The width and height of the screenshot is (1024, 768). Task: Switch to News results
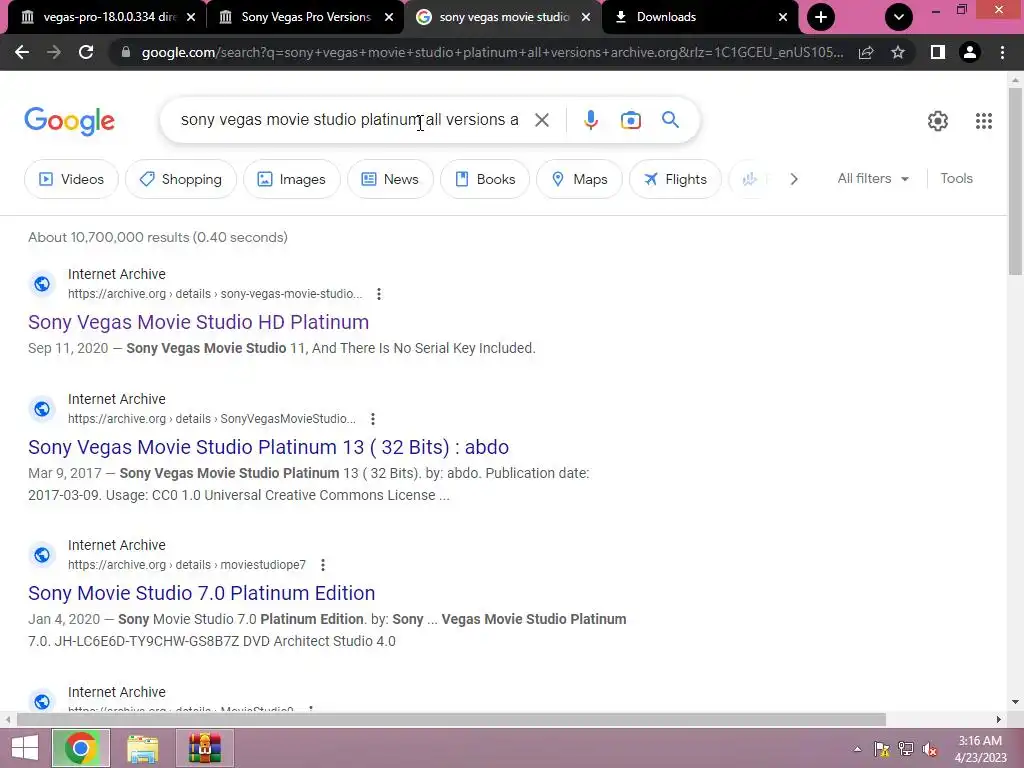(x=390, y=179)
